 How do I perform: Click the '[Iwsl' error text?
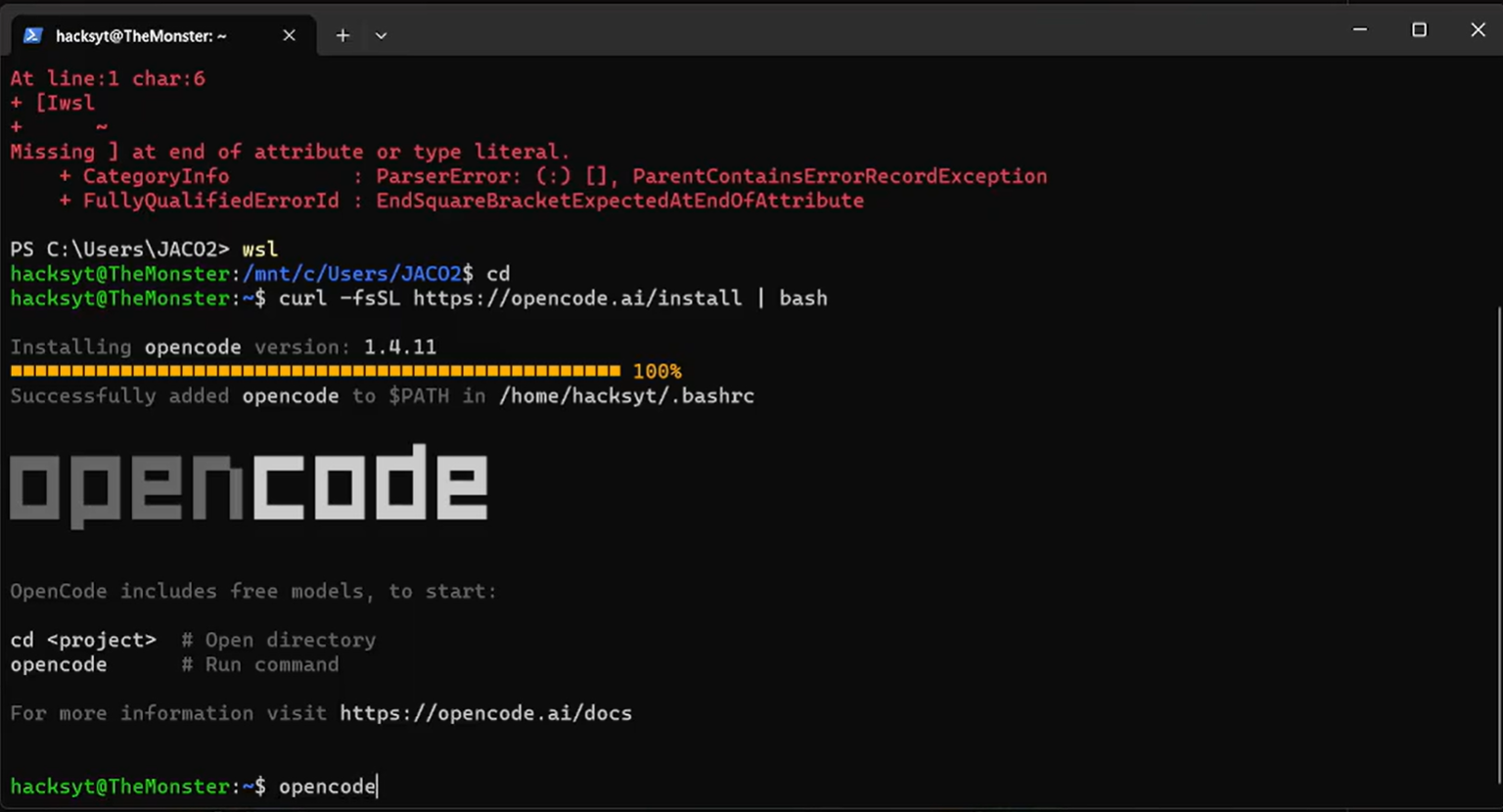(x=65, y=103)
